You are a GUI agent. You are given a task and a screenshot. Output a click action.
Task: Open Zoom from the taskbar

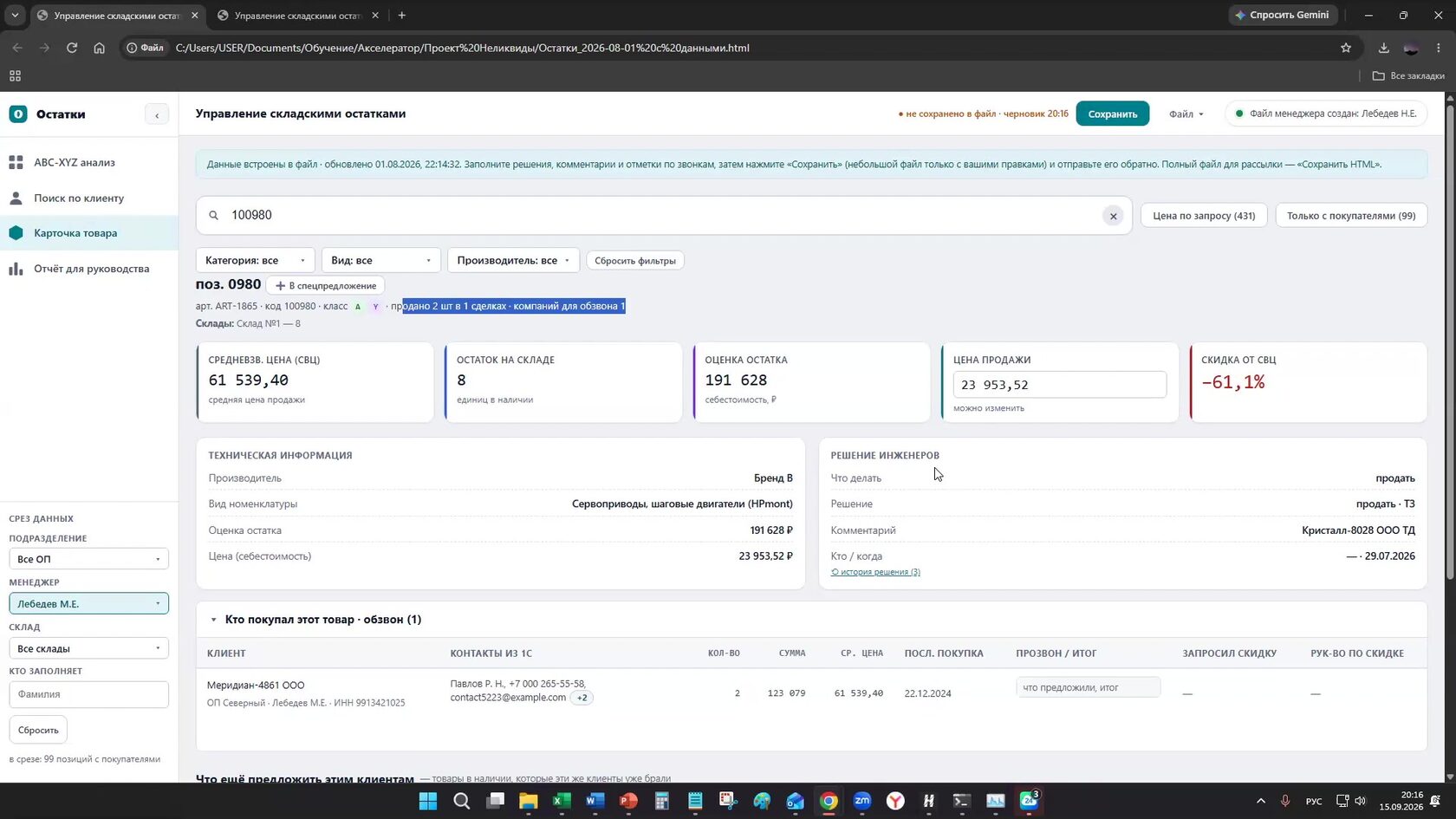click(862, 801)
